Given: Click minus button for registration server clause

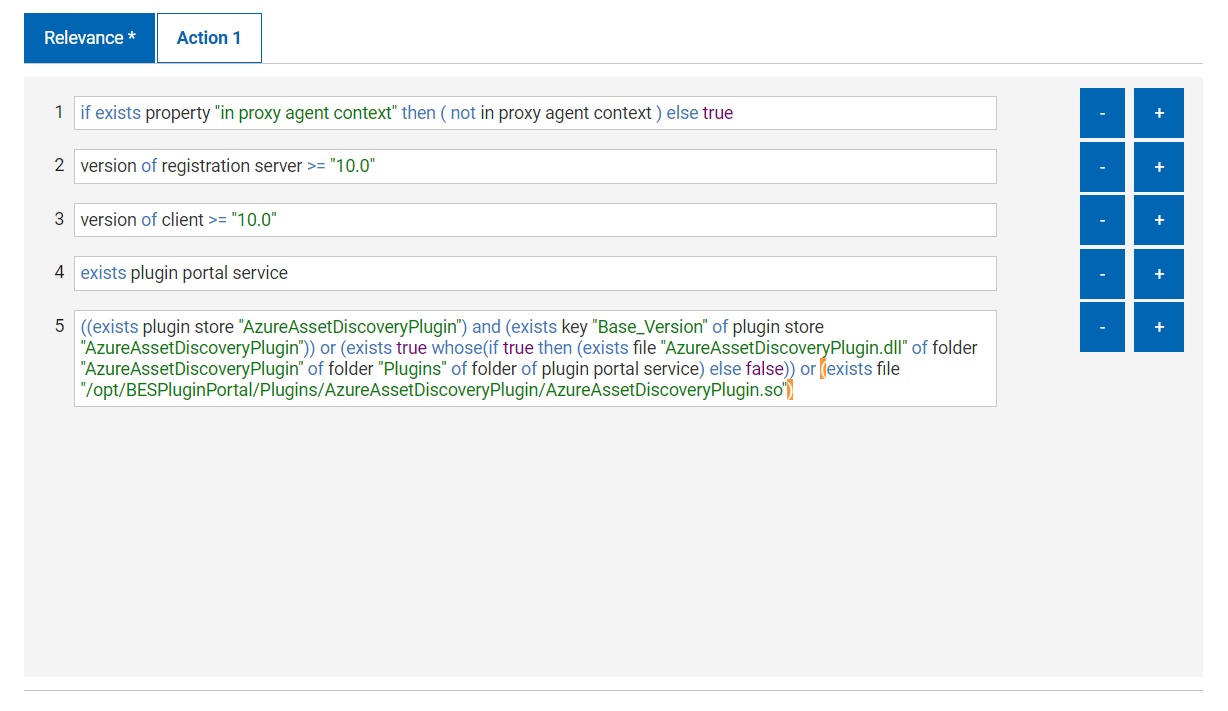Looking at the screenshot, I should point(1102,167).
